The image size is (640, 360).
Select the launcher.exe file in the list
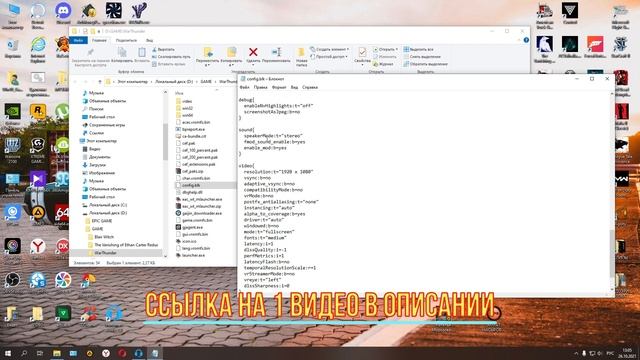(190, 255)
